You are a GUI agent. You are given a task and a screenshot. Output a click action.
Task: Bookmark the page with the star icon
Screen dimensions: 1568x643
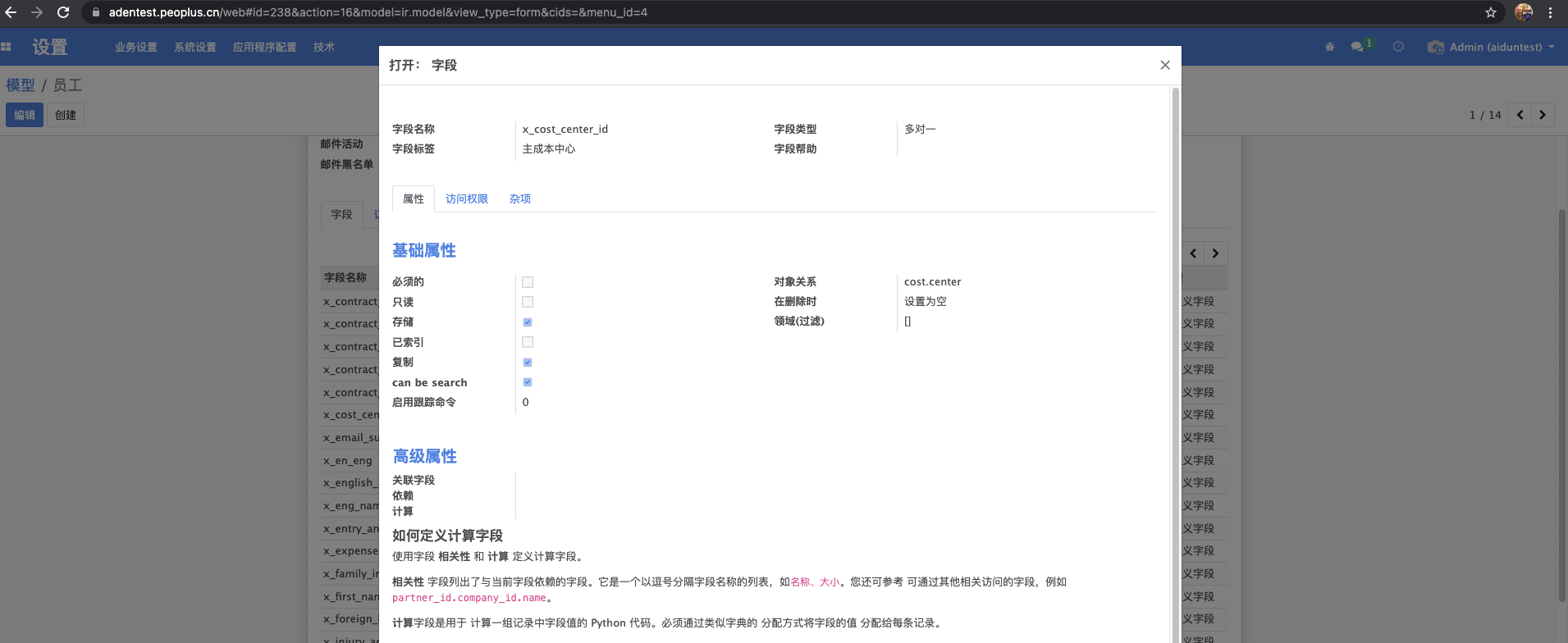1491,12
